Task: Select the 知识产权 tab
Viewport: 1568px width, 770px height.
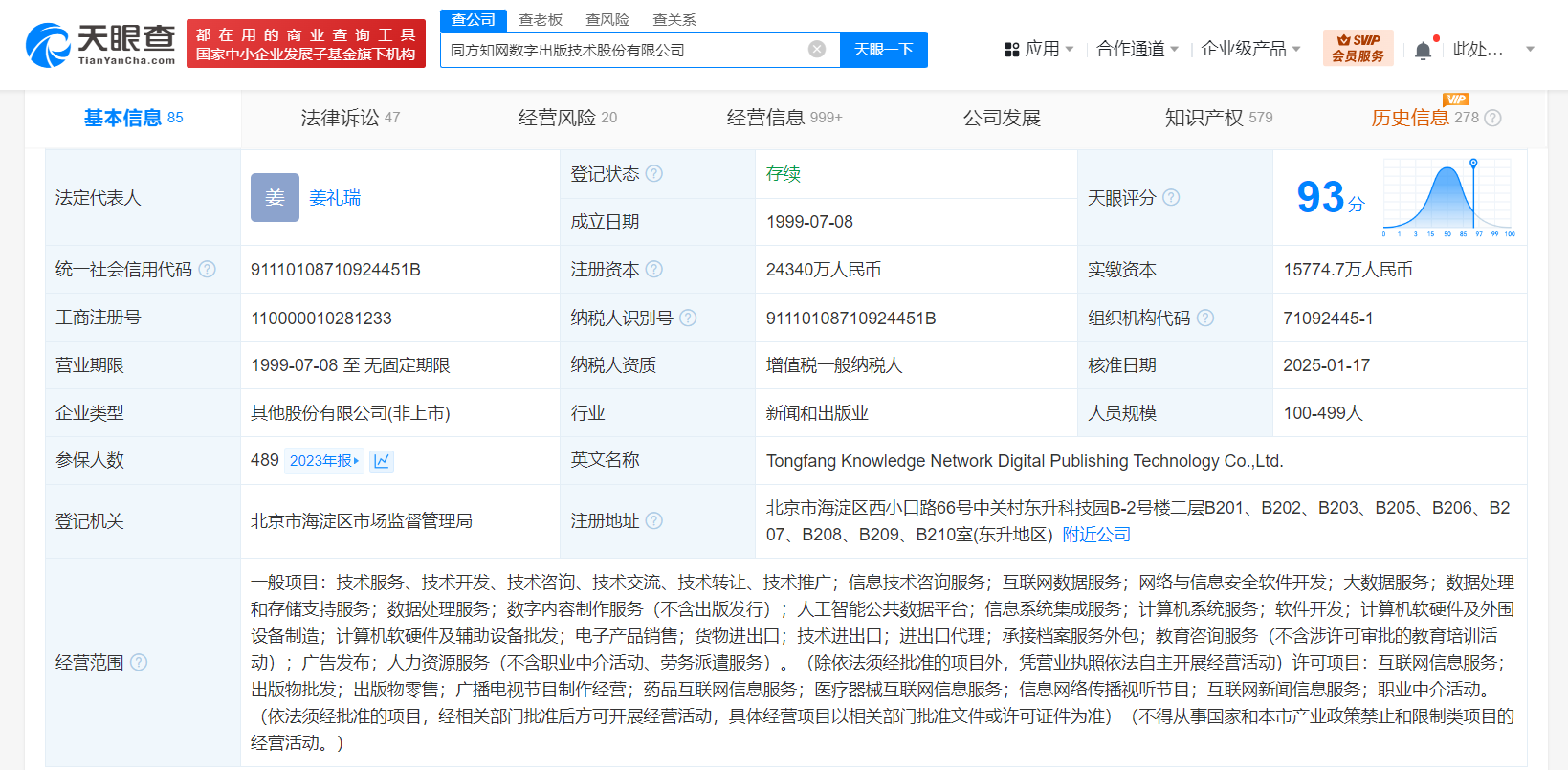Action: [1219, 118]
